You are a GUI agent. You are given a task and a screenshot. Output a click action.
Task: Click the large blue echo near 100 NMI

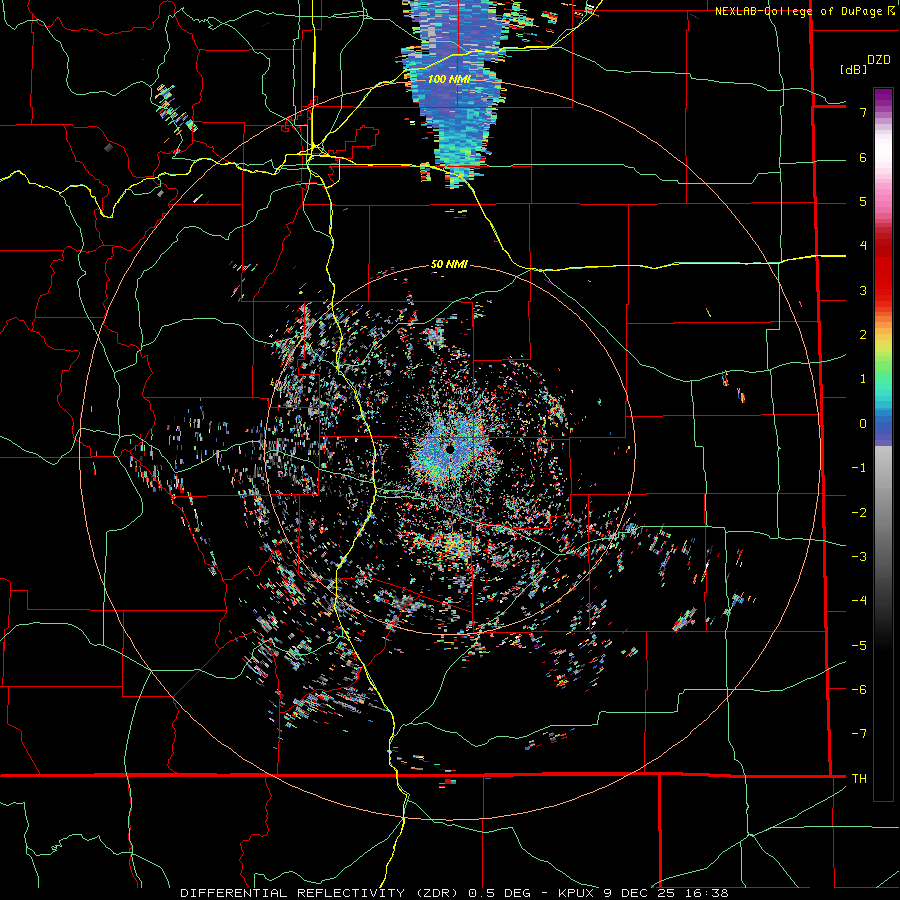tap(456, 92)
